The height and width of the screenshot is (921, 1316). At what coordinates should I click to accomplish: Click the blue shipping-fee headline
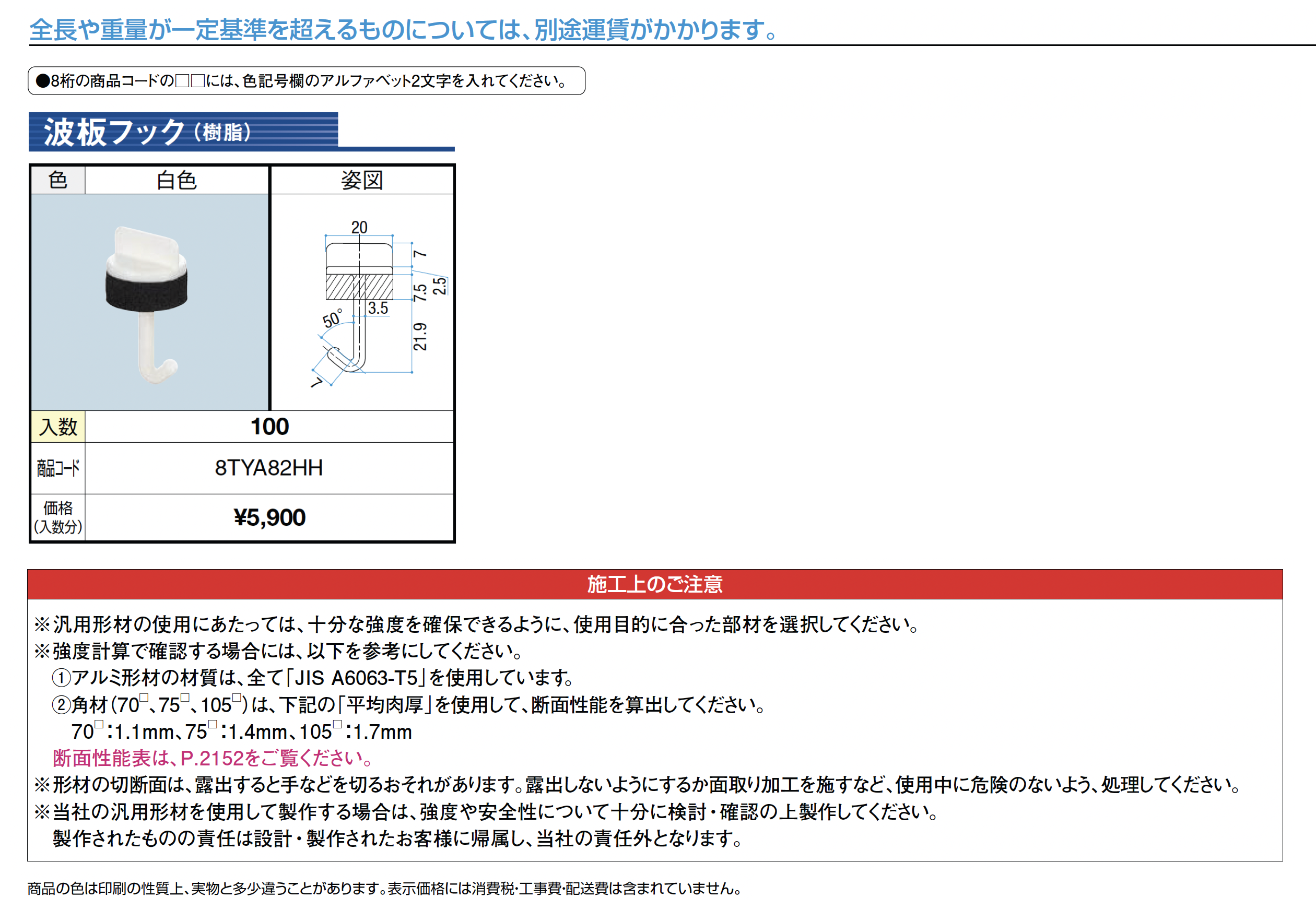point(403,30)
